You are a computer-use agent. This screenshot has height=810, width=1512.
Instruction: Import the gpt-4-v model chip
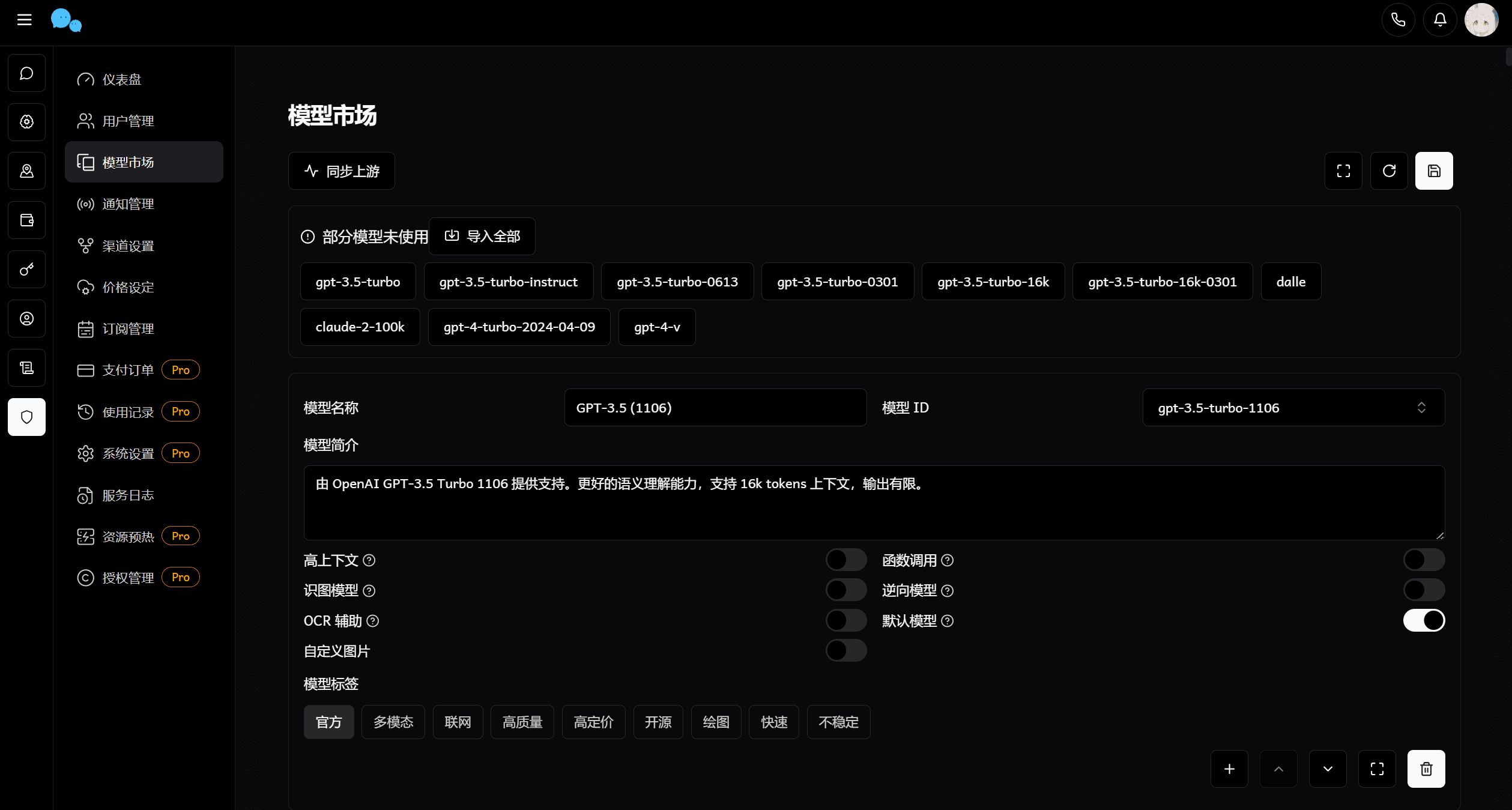pyautogui.click(x=657, y=327)
